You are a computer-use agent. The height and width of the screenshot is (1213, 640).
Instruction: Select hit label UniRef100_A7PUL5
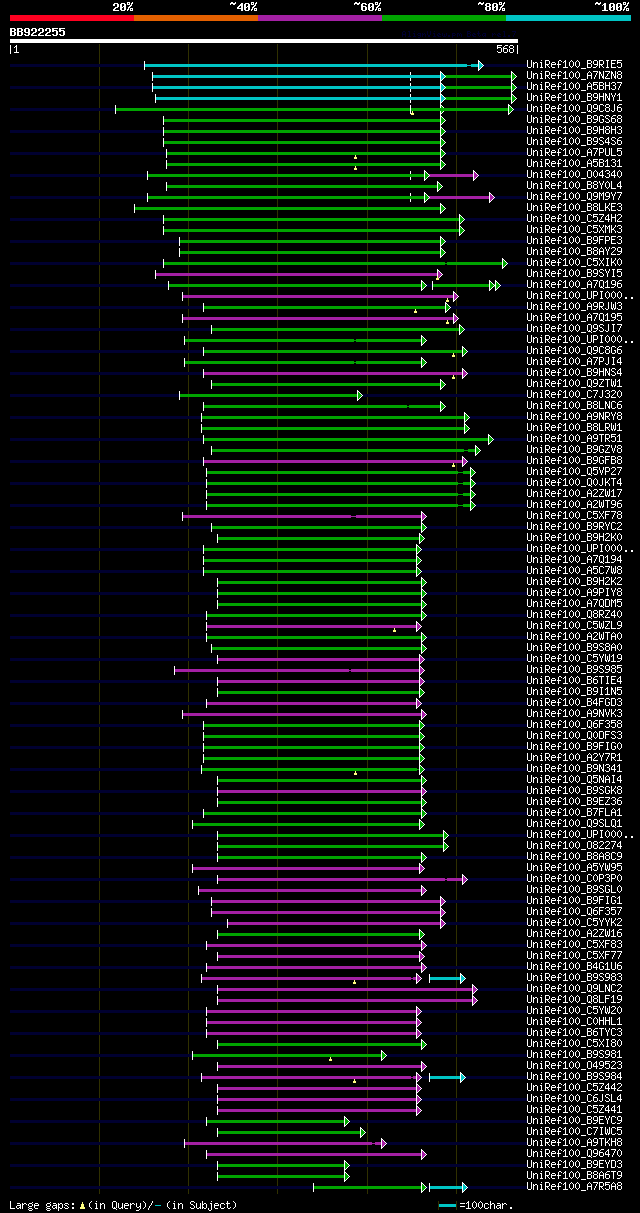[x=574, y=153]
